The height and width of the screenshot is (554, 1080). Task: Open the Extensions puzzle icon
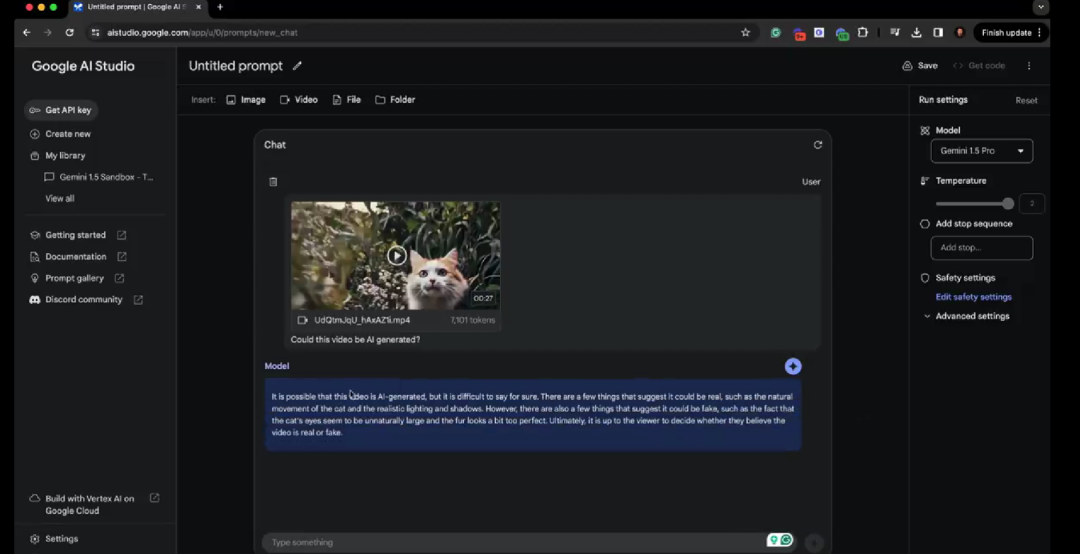click(862, 32)
